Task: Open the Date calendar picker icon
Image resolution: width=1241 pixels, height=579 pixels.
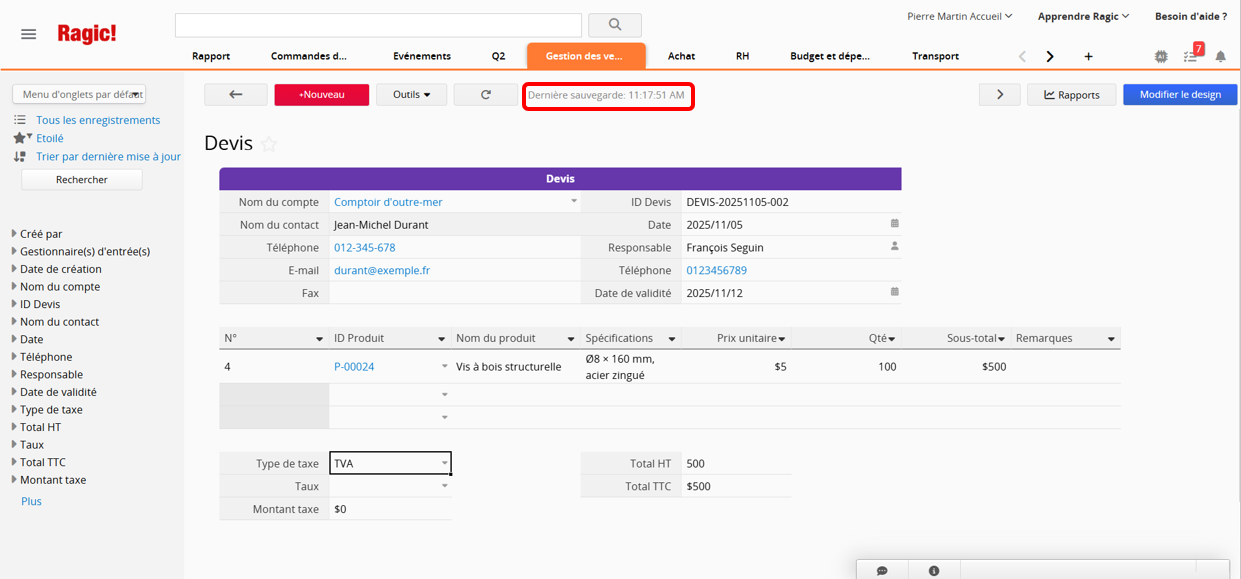Action: coord(894,224)
